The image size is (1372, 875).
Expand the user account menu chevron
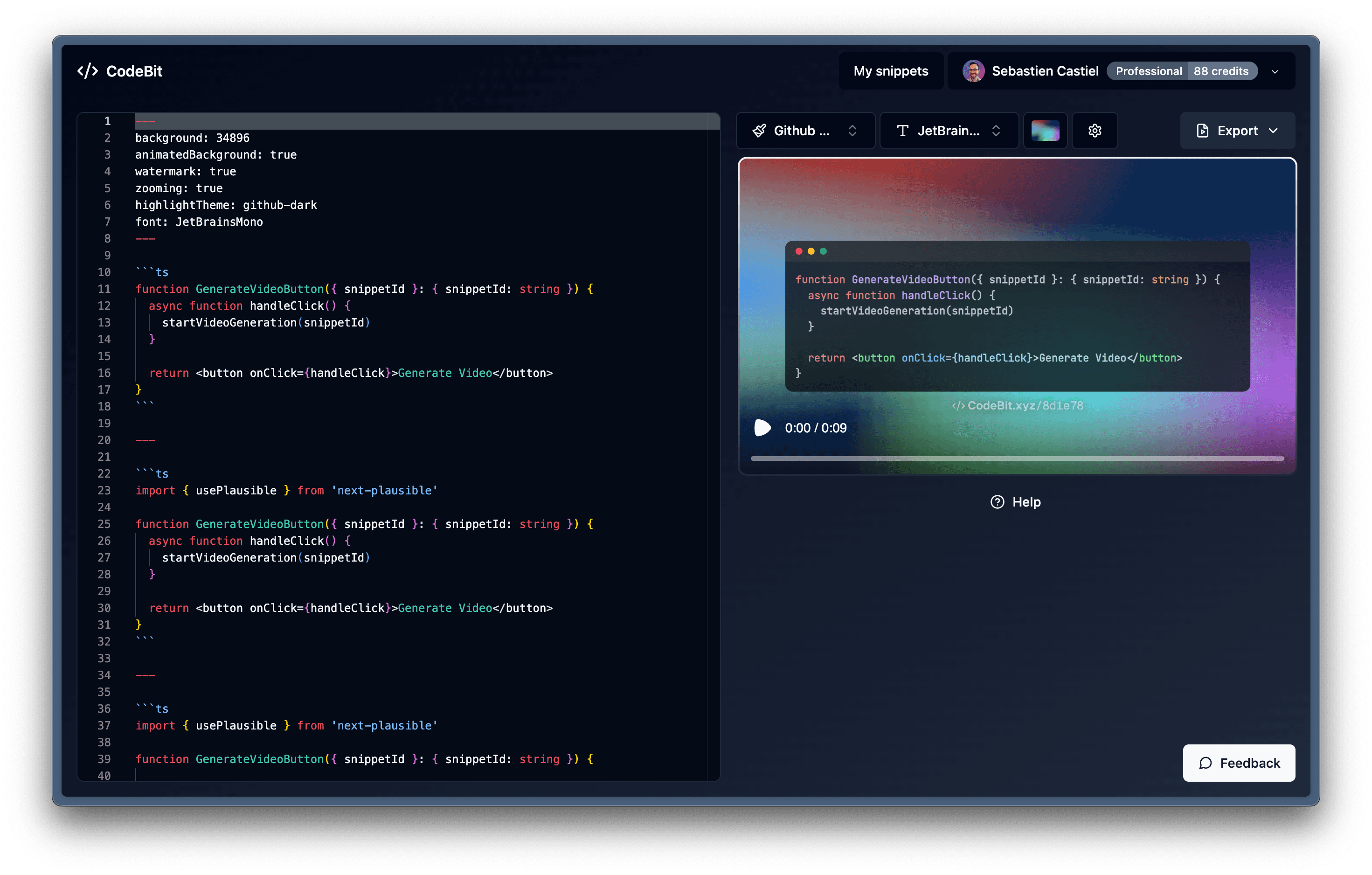1275,72
